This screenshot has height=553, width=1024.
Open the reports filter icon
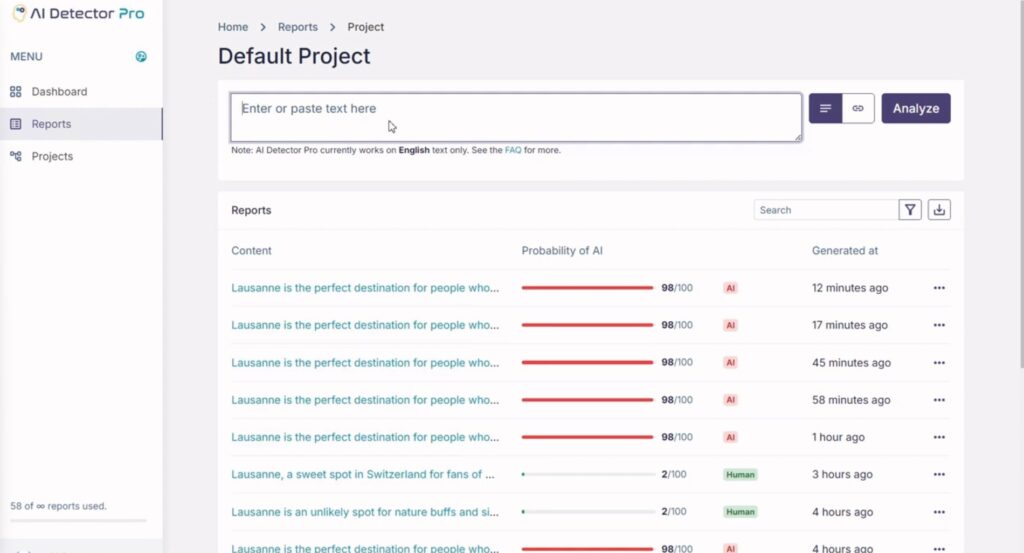910,210
